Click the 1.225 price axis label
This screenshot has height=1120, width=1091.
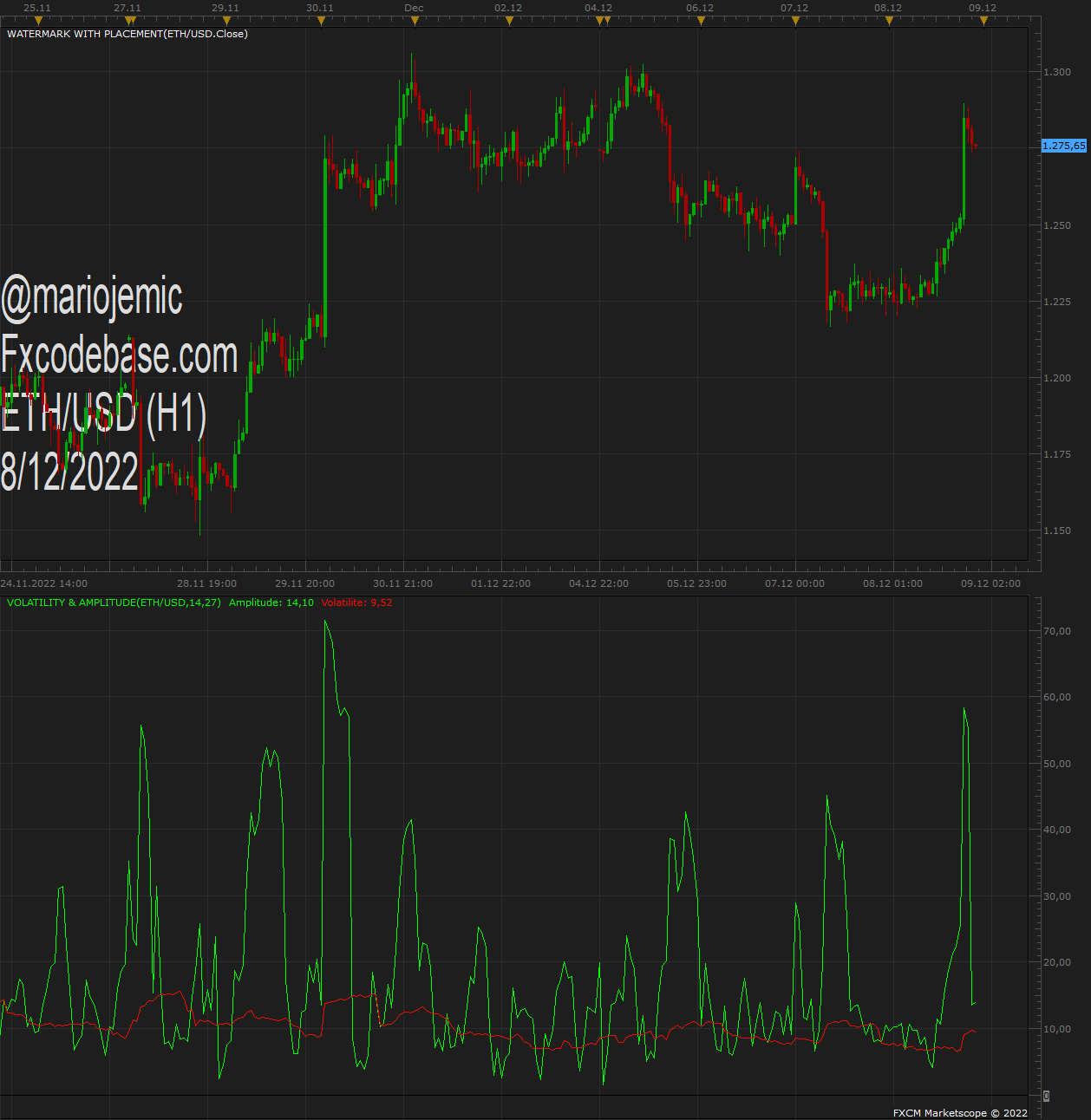[1057, 302]
